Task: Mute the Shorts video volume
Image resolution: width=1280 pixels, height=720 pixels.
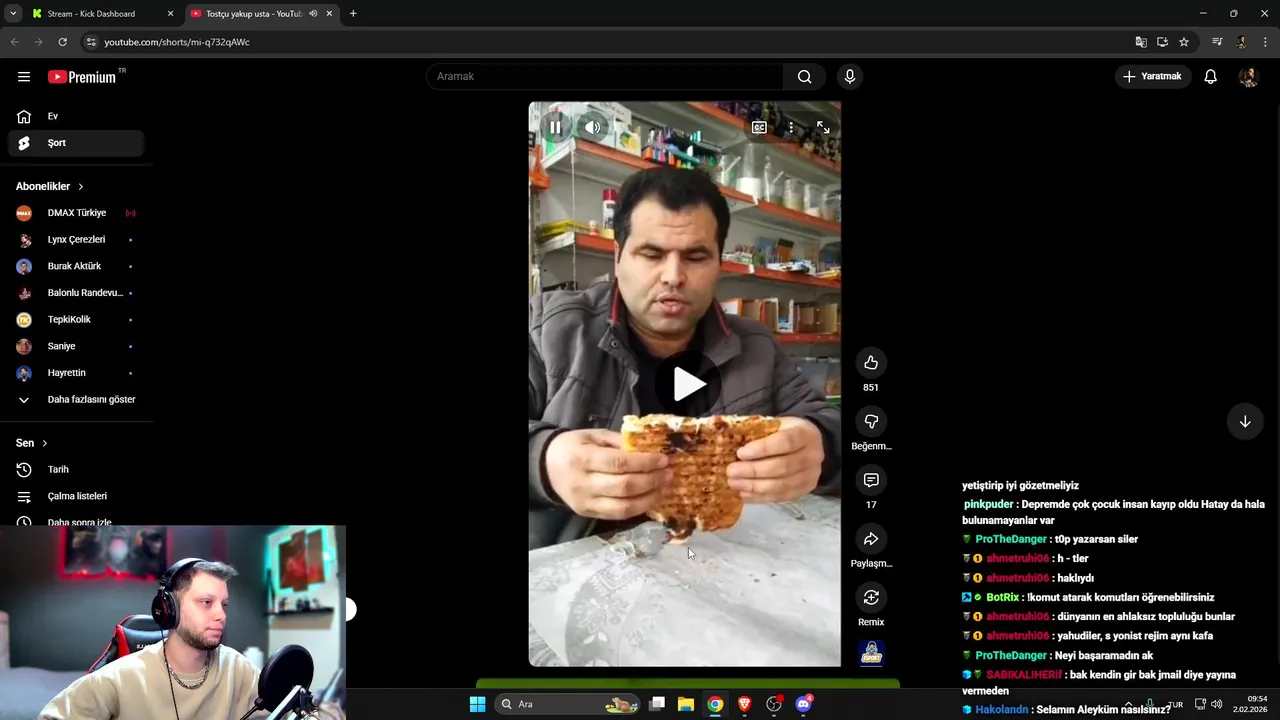Action: [593, 127]
